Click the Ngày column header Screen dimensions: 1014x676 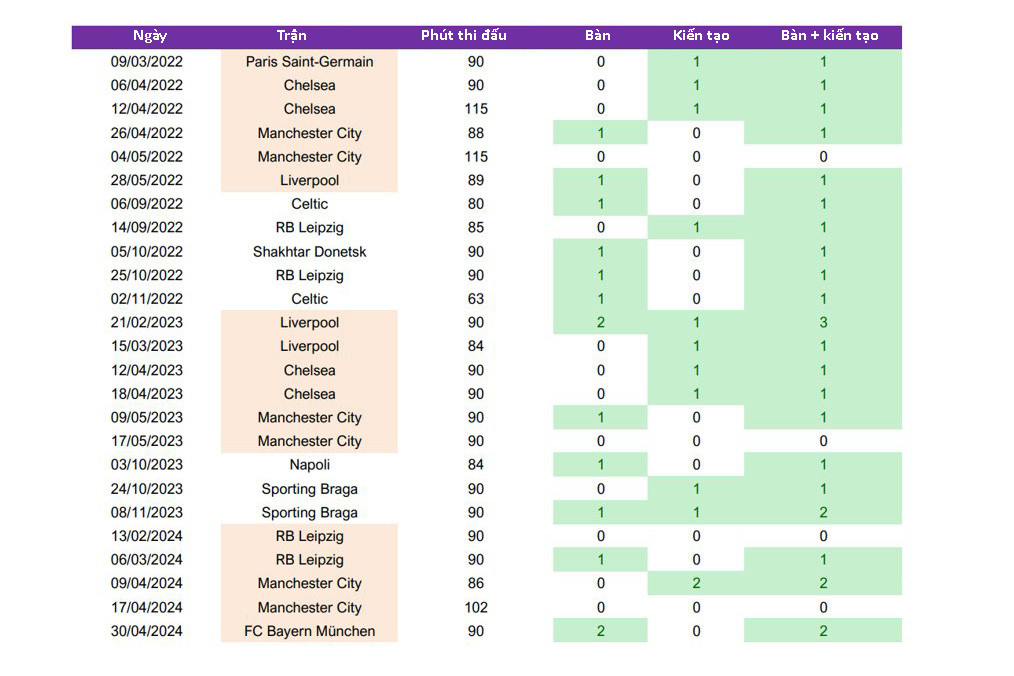click(x=149, y=36)
